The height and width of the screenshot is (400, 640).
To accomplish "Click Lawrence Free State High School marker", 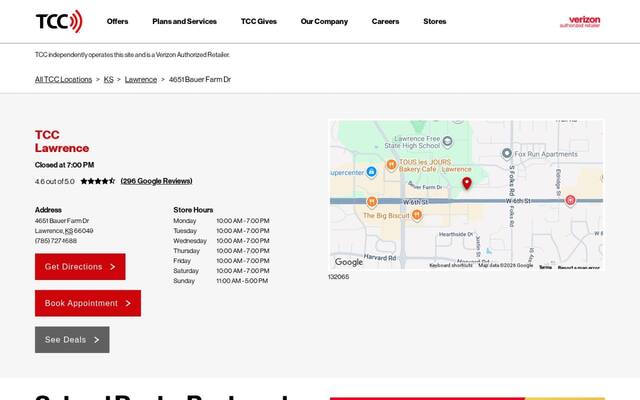I will pyautogui.click(x=447, y=141).
